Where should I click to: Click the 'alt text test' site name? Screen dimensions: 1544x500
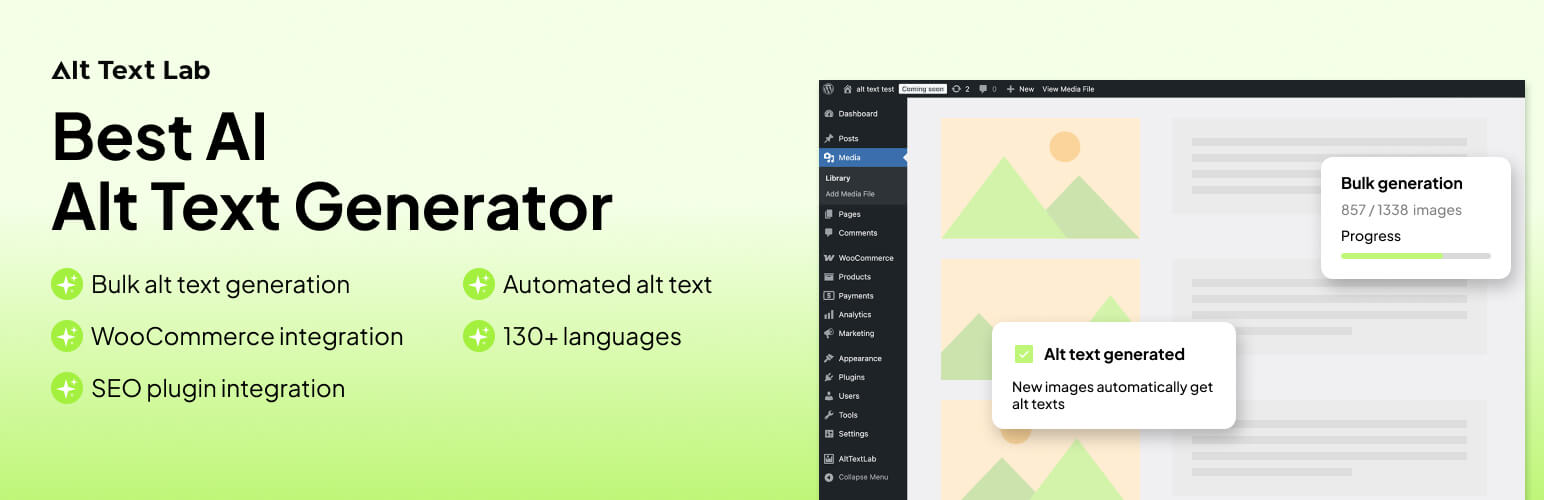tap(875, 89)
